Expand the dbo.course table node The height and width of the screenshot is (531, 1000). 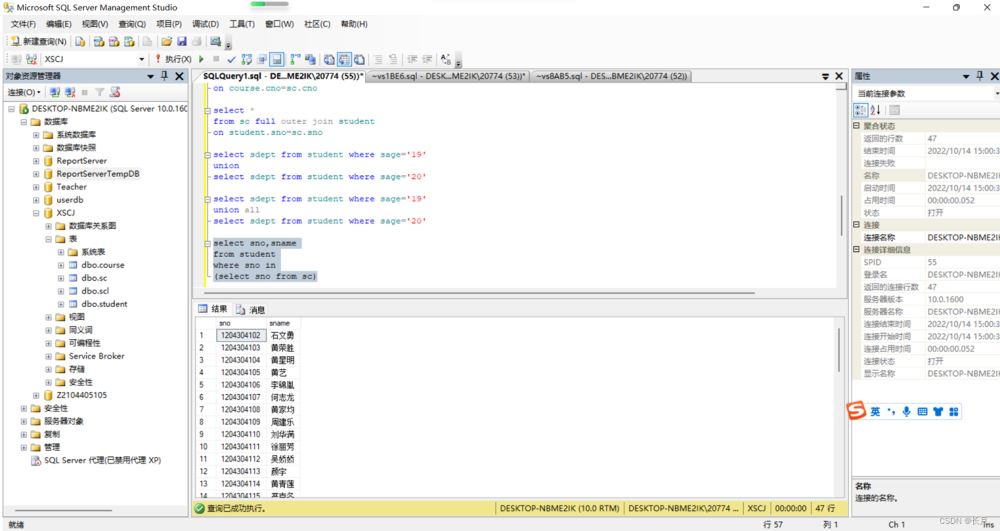[x=60, y=265]
